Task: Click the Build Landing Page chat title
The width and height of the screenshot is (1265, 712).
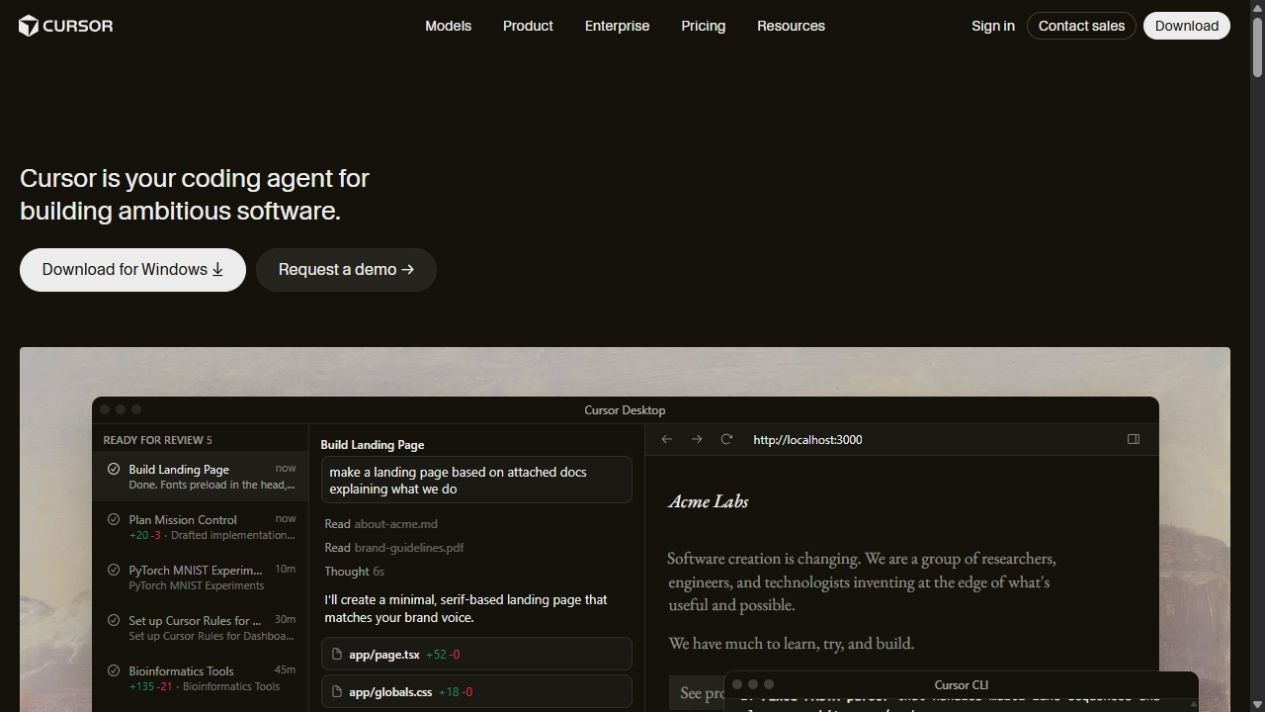Action: [x=372, y=445]
